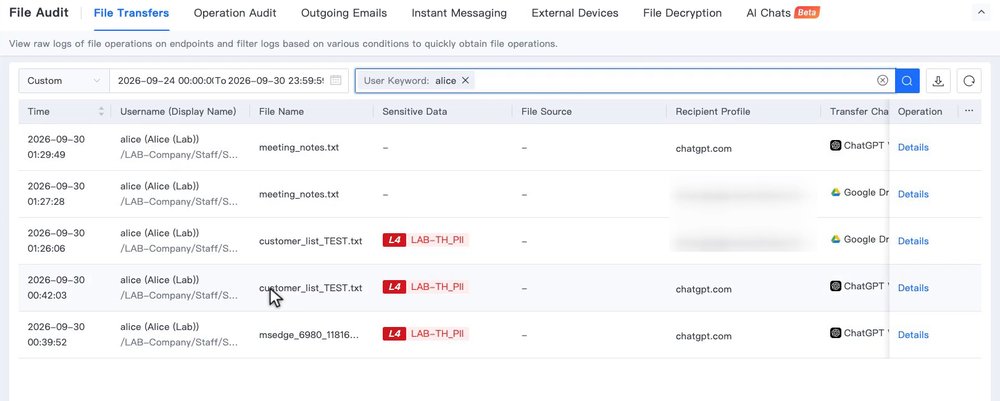The image size is (1000, 401).
Task: Clear the search box with circled X
Action: (x=882, y=80)
